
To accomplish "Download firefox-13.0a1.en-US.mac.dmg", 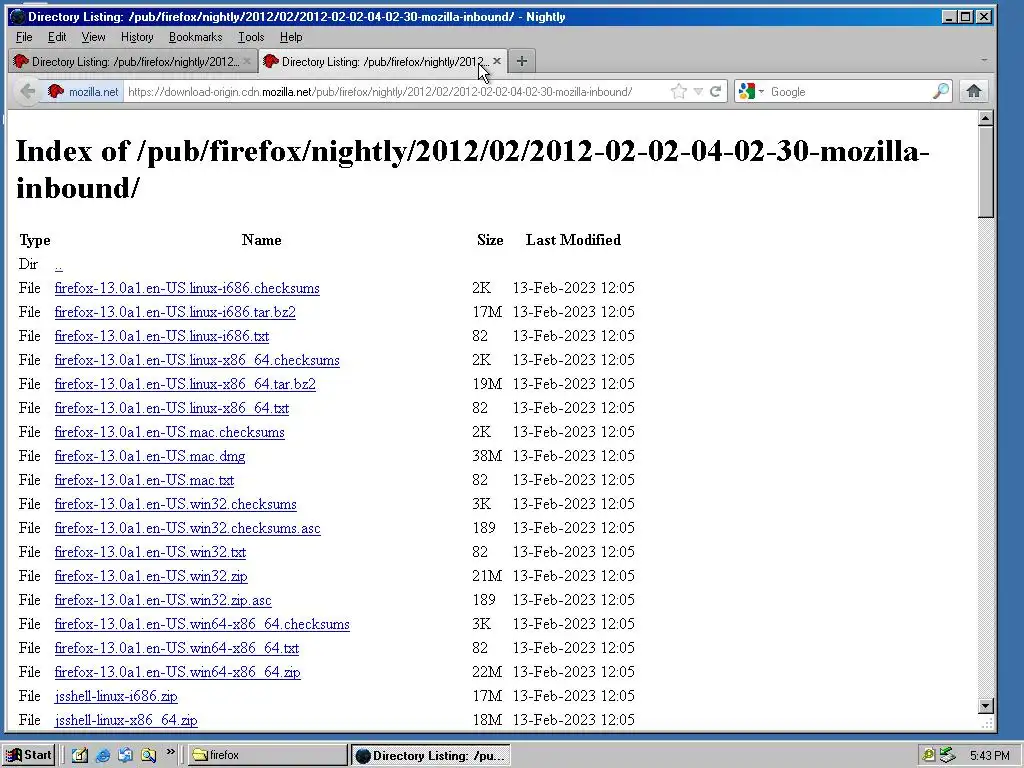I will coord(150,456).
